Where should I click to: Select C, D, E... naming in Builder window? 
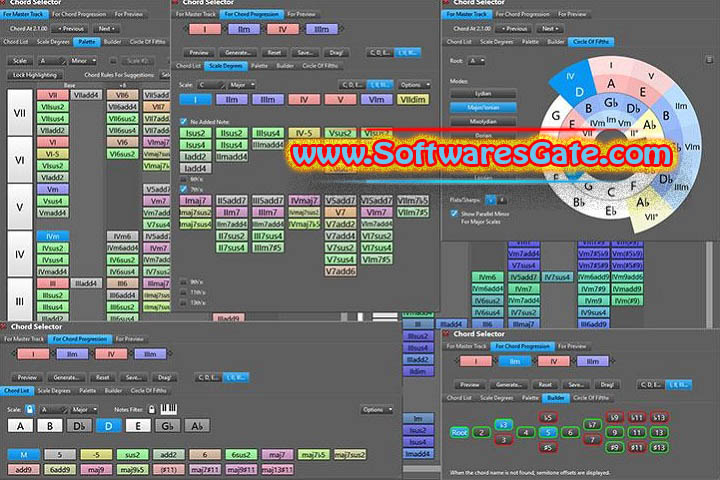(x=650, y=384)
